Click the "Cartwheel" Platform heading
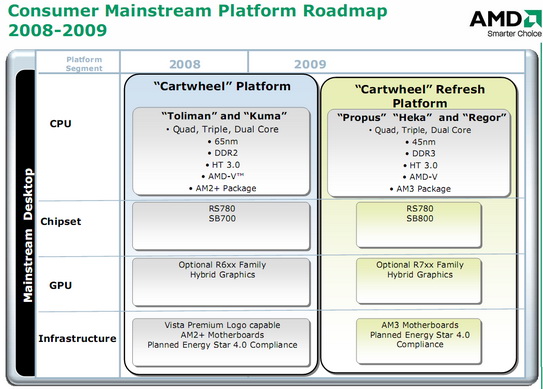 tap(222, 86)
